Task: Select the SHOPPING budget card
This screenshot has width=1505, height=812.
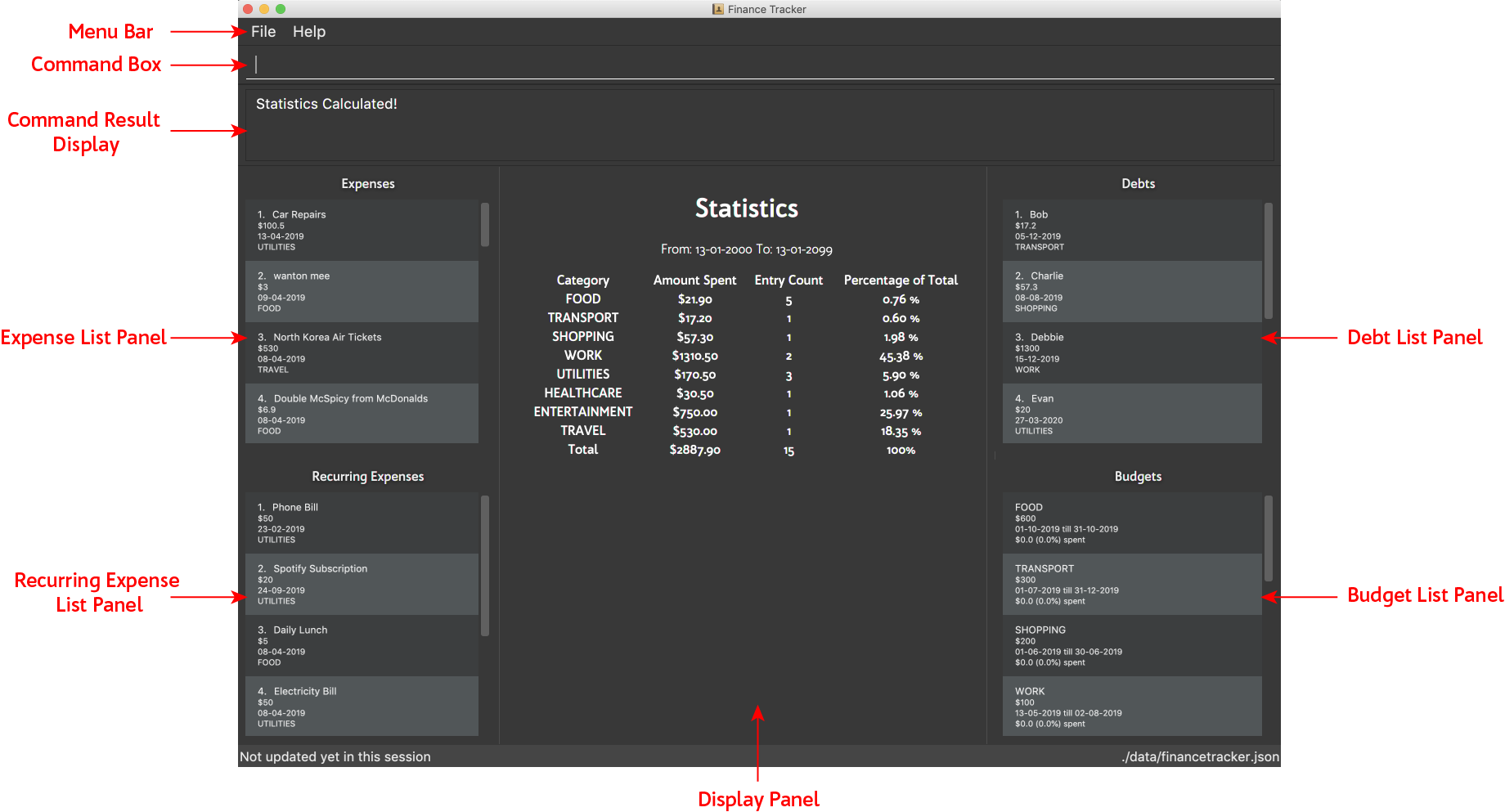Action: point(1132,645)
